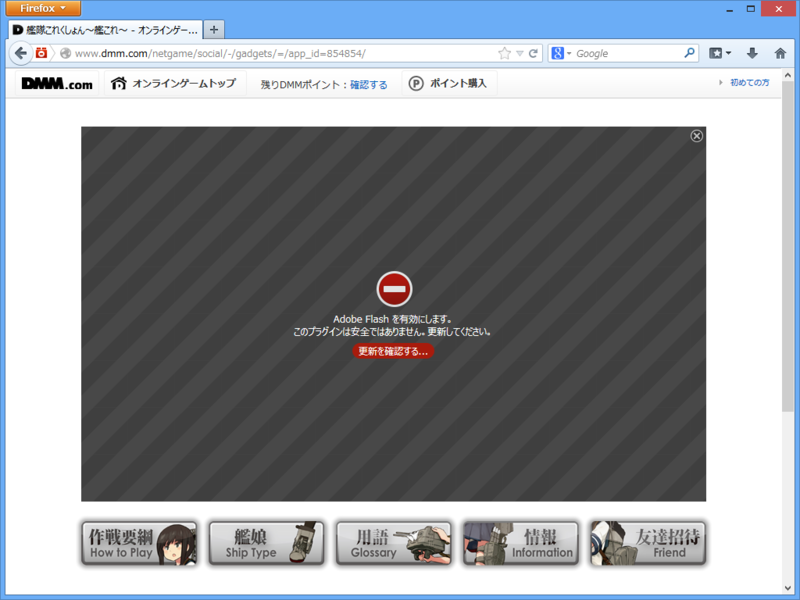
Task: Click the search magnifier icon
Action: [x=689, y=53]
